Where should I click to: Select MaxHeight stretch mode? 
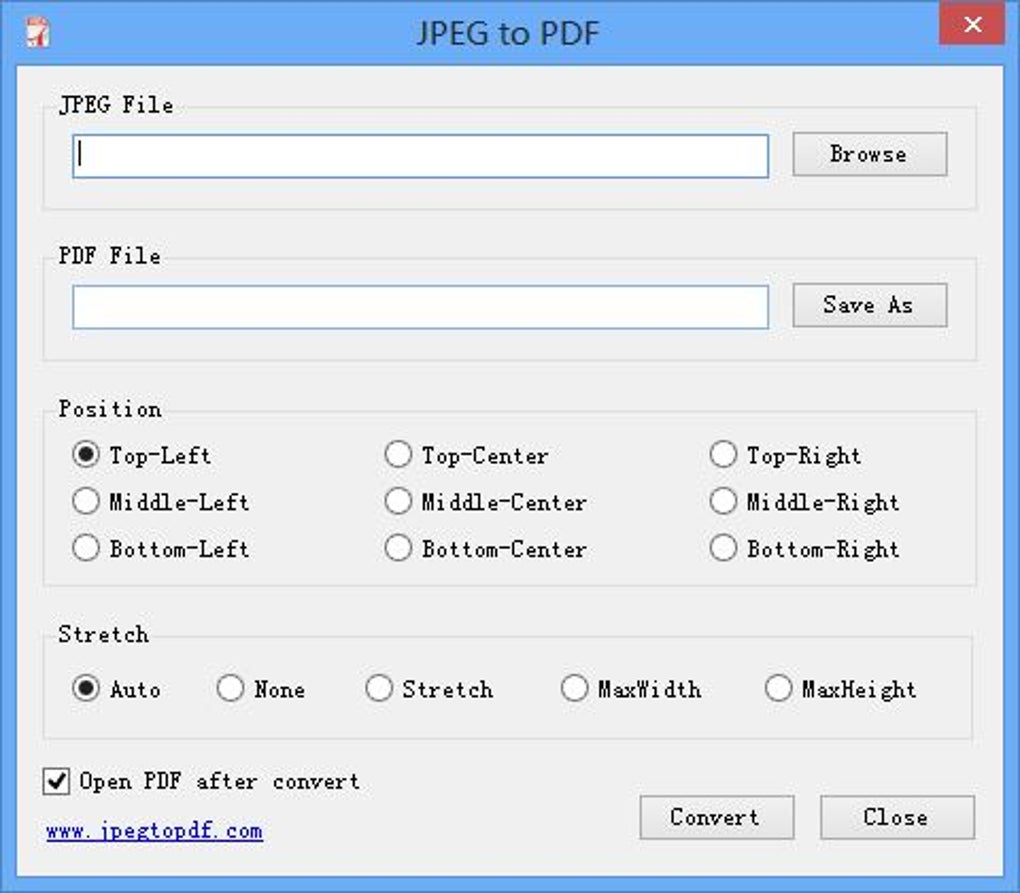point(779,689)
